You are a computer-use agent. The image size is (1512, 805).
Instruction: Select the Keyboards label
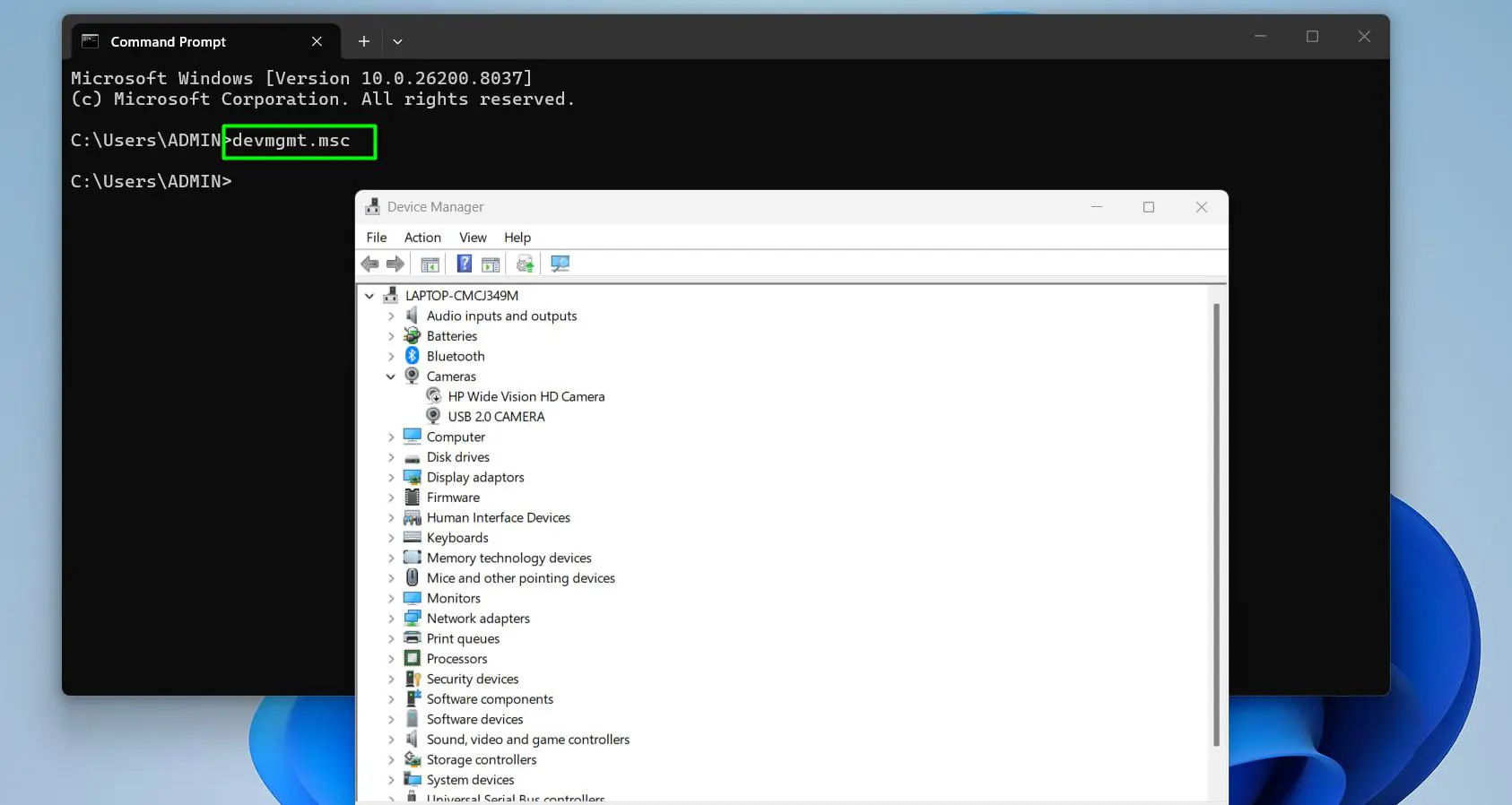(x=457, y=538)
